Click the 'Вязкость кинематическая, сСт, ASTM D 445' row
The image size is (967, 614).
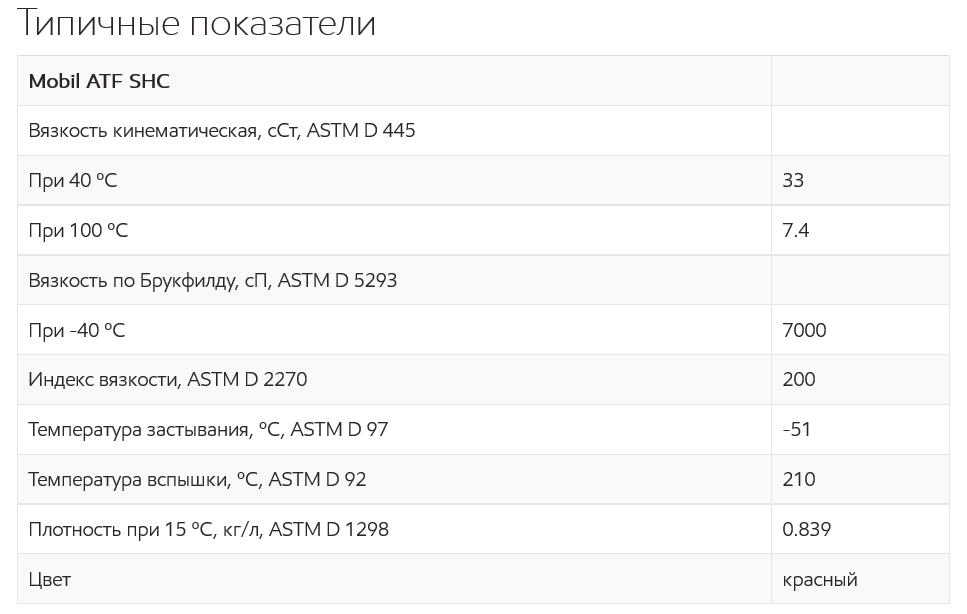(483, 131)
